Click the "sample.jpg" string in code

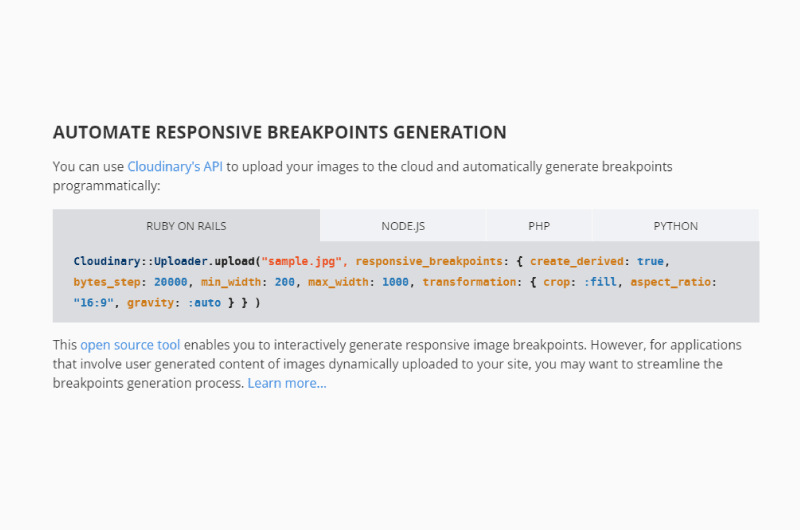coord(302,261)
